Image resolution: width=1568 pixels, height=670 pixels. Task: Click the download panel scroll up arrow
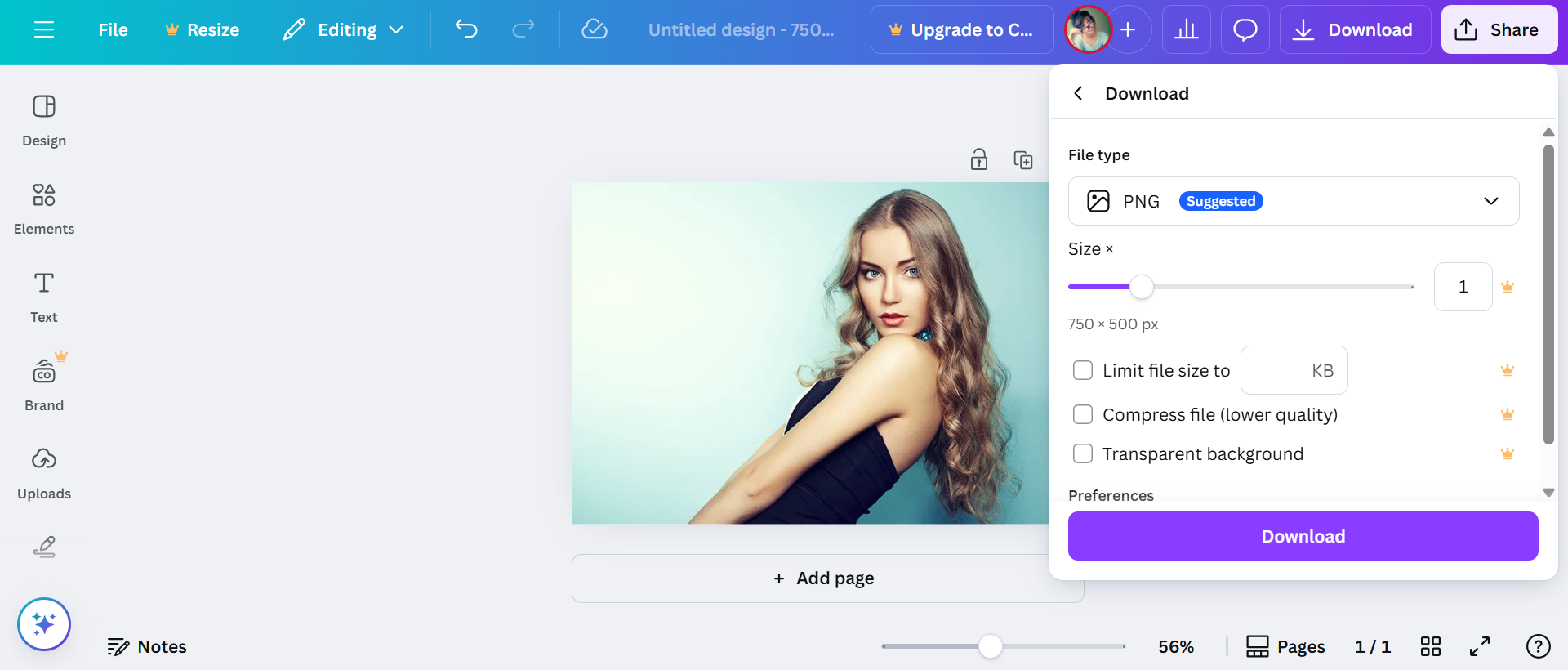(1548, 132)
